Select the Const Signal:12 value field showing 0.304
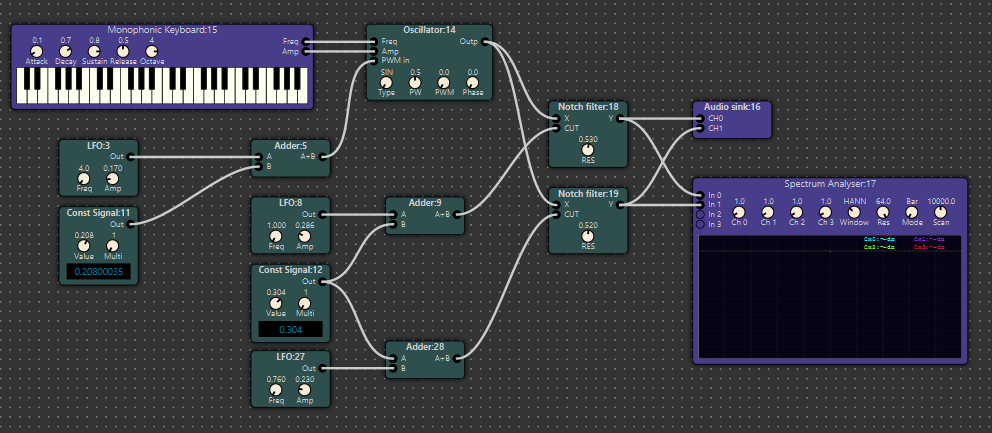 290,329
